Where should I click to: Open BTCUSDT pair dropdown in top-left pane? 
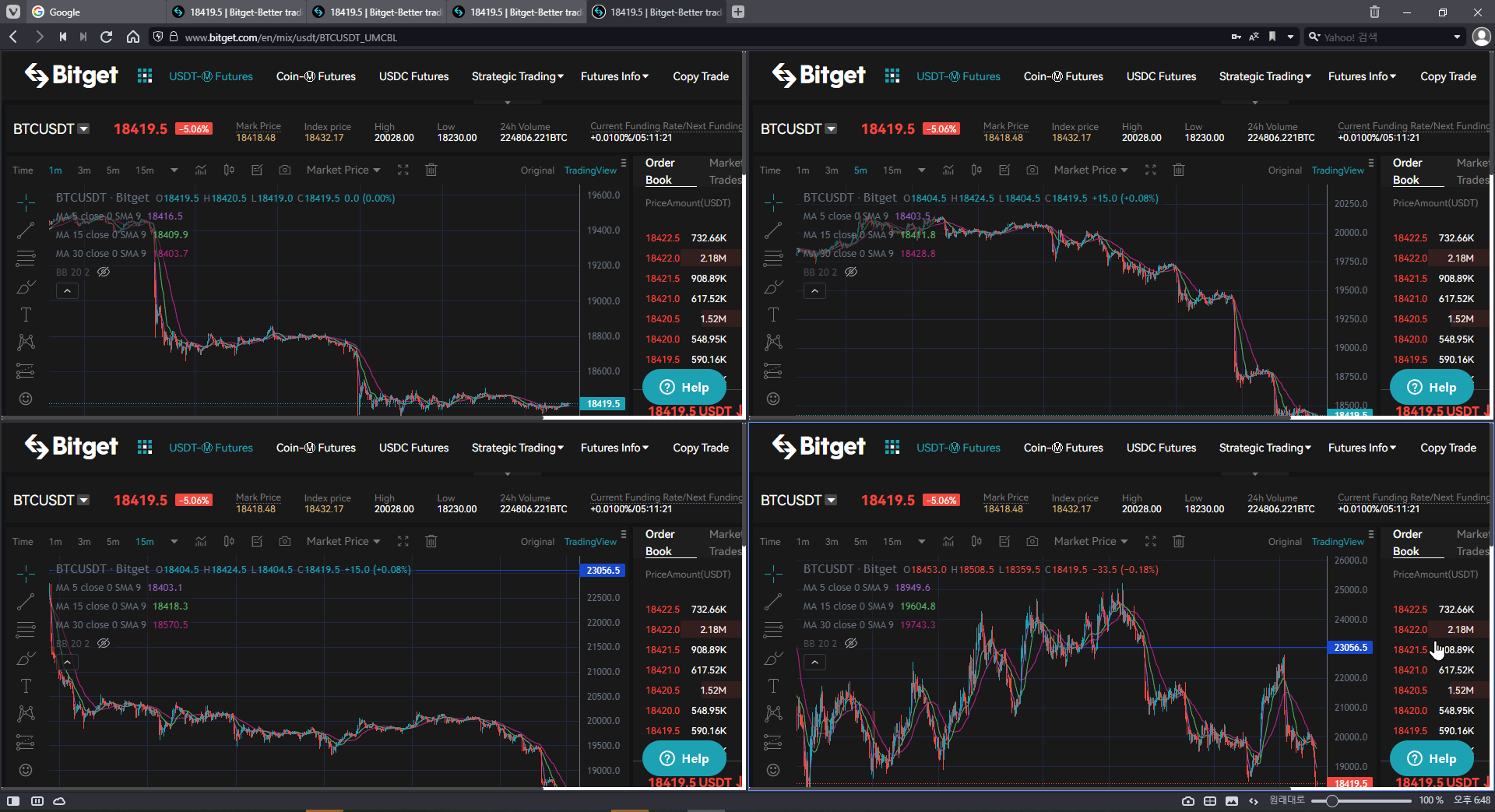pyautogui.click(x=84, y=128)
